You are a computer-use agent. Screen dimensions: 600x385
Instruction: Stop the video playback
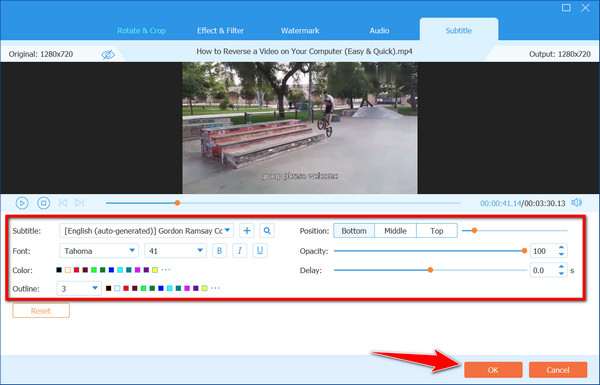coord(44,203)
